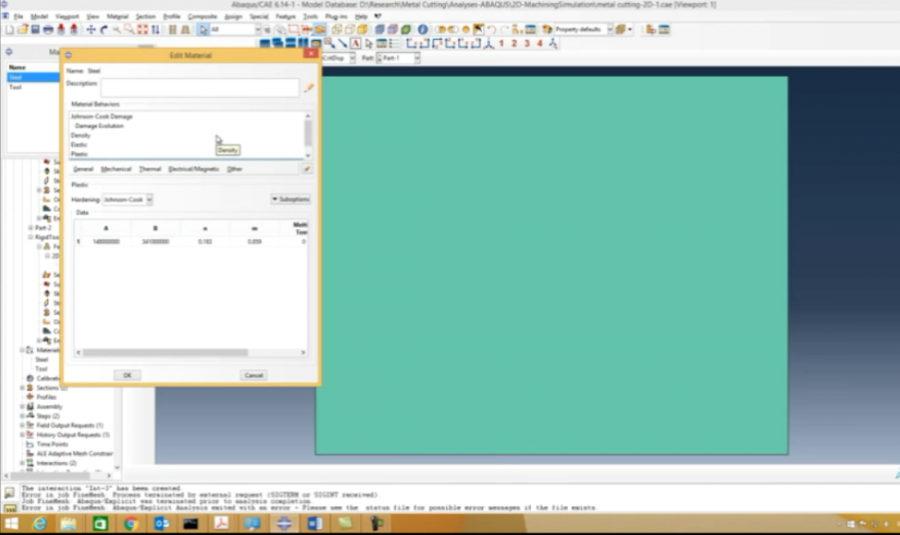Click the pencil edit description icon

pos(309,87)
